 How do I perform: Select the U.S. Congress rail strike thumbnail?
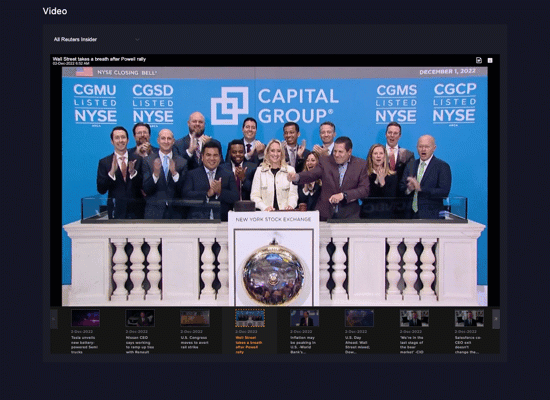pos(195,318)
